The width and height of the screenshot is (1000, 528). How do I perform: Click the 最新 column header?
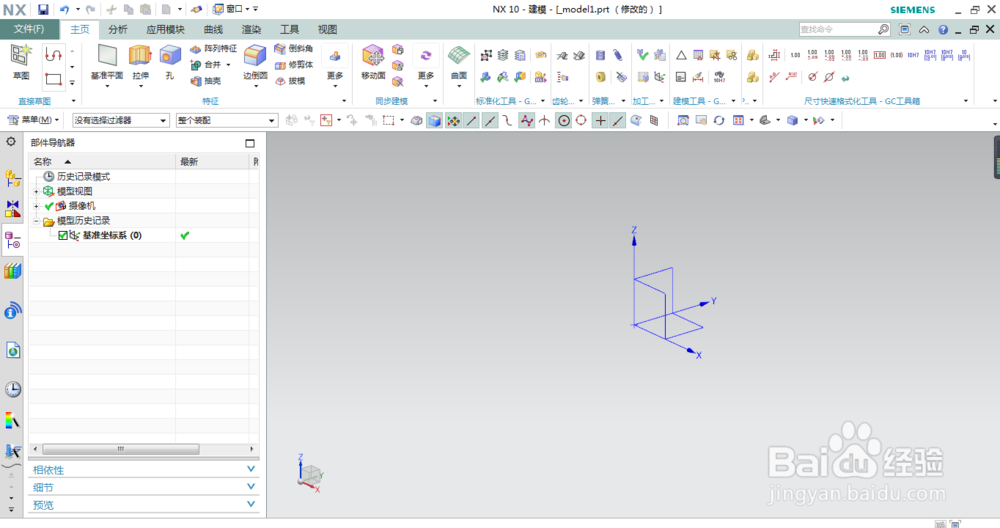click(x=214, y=162)
